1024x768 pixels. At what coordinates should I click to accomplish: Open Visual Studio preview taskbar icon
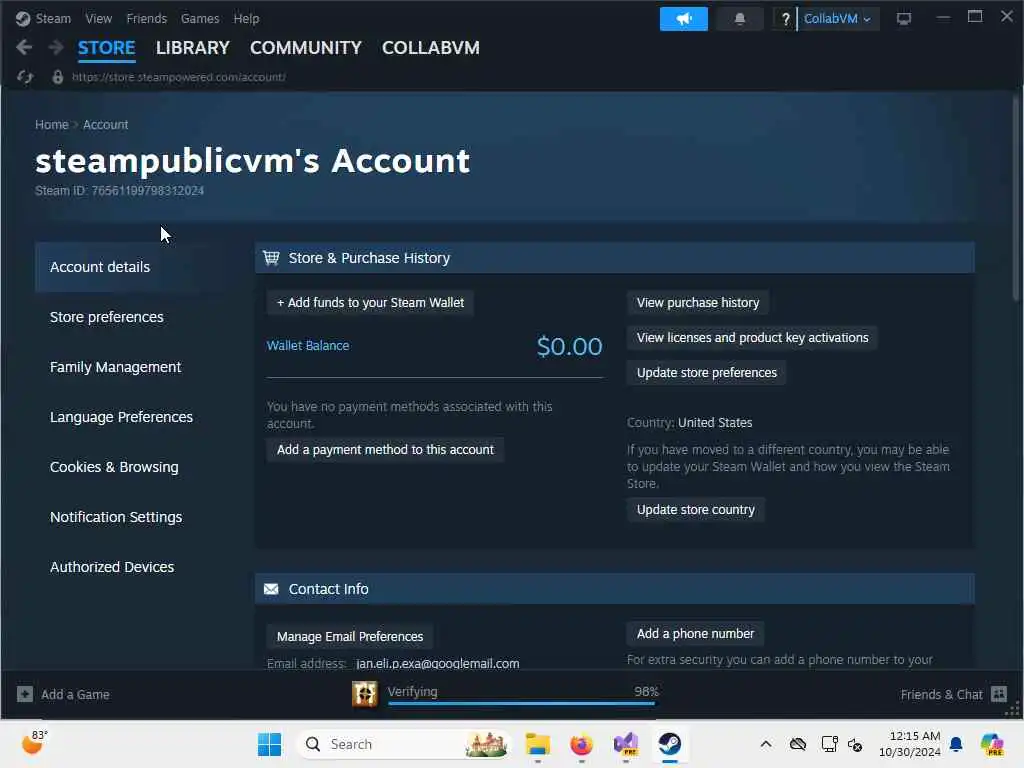pos(626,744)
